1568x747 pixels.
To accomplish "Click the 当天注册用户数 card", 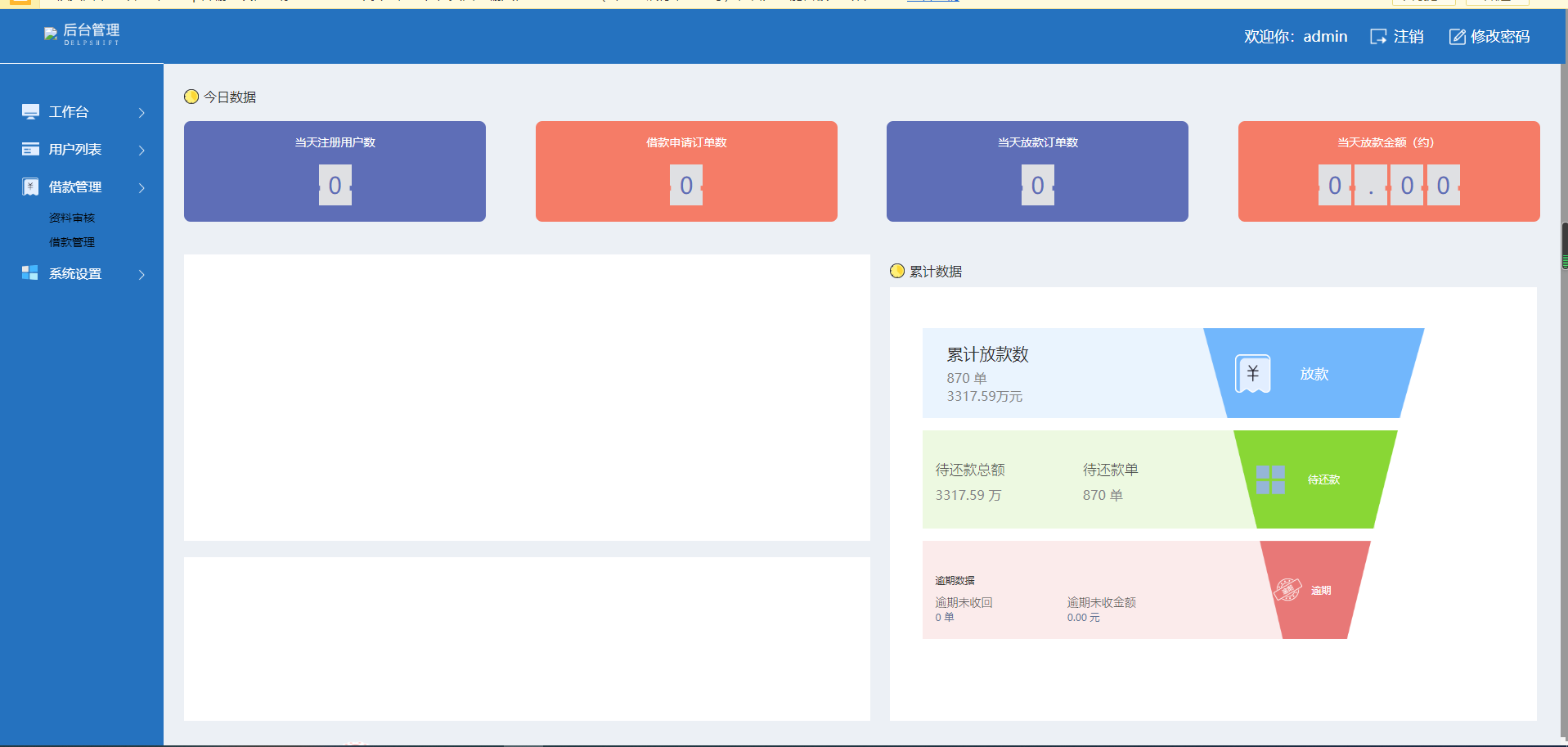I will coord(335,171).
